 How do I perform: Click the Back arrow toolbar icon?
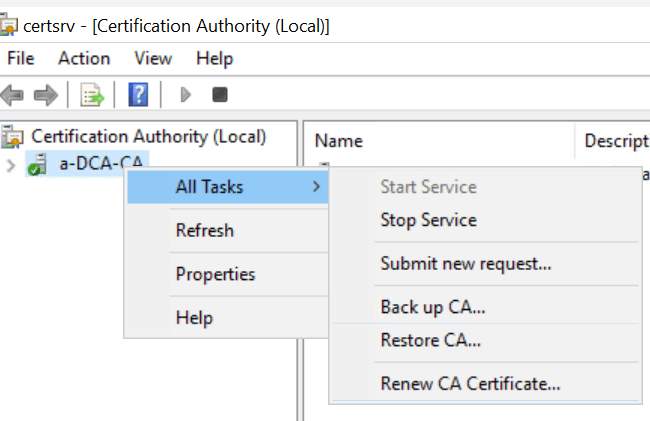(12, 95)
